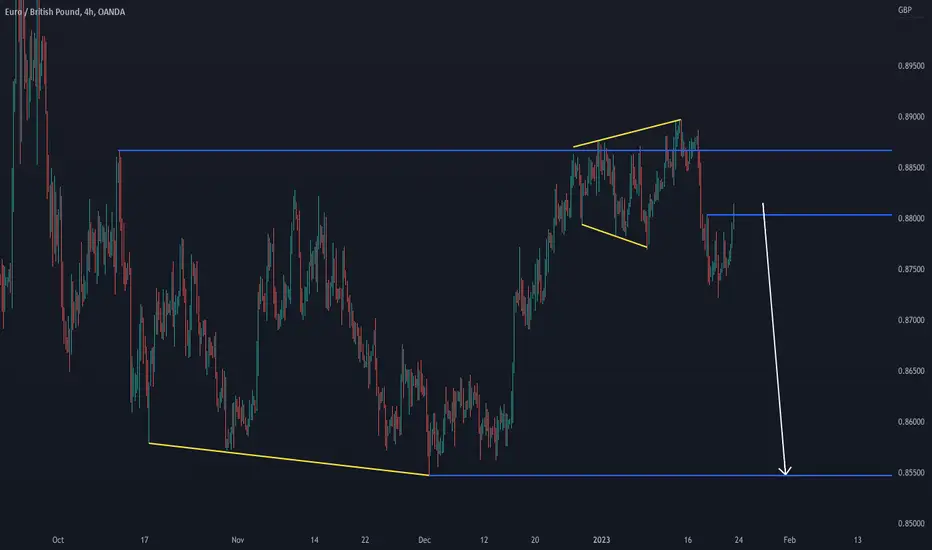The width and height of the screenshot is (932, 550).
Task: Select the 0.89500 price axis label
Action: [911, 66]
